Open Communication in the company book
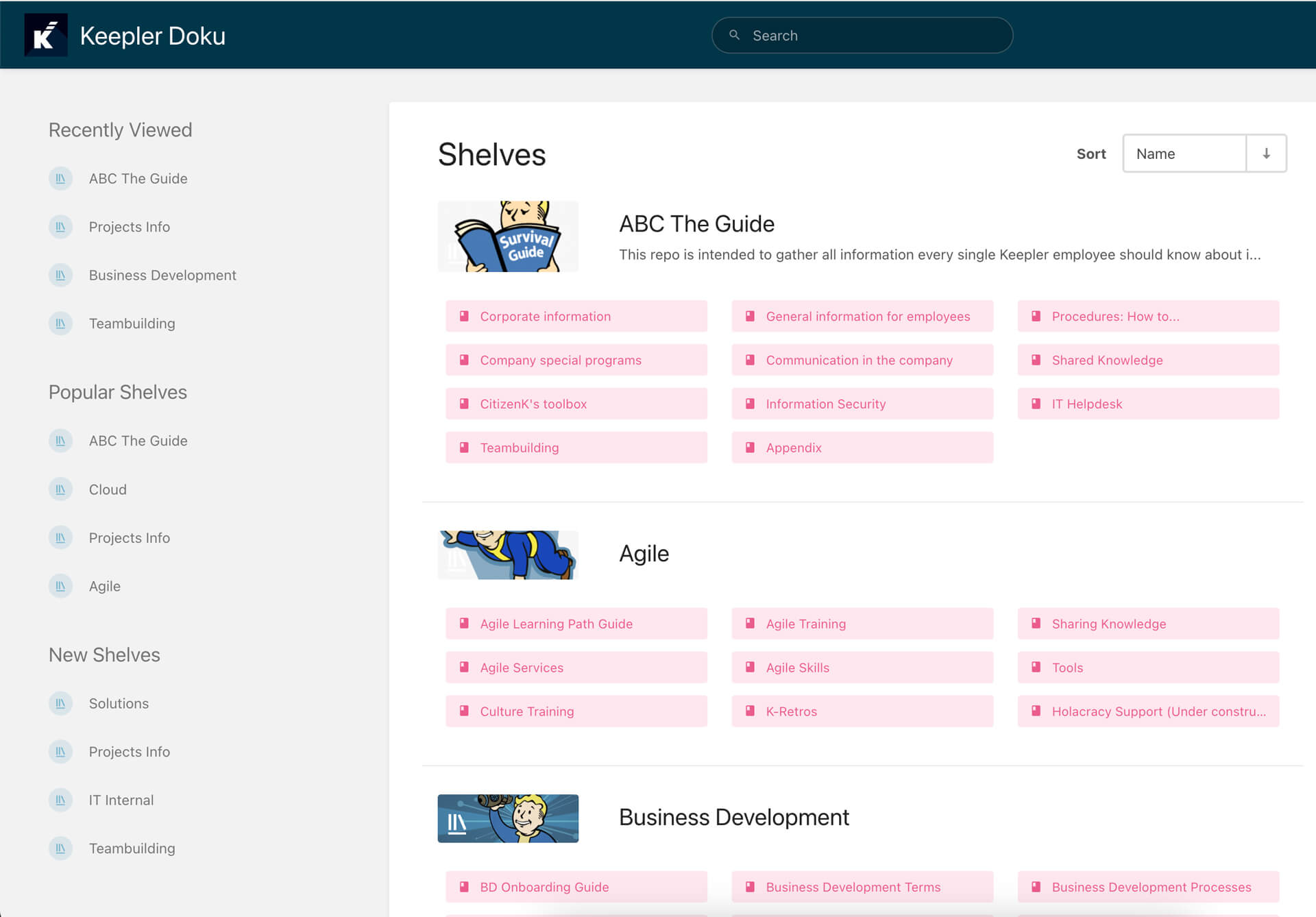1316x917 pixels. click(862, 360)
